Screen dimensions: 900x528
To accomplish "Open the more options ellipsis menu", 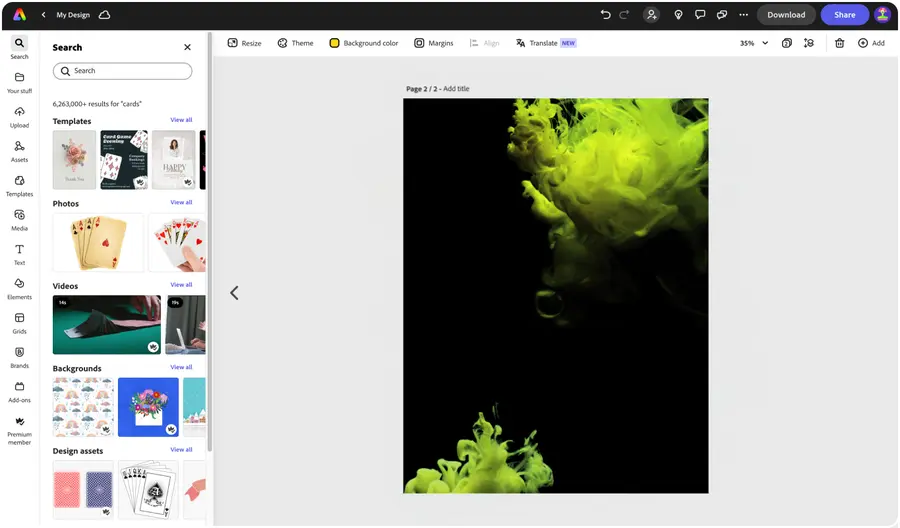I will (744, 15).
